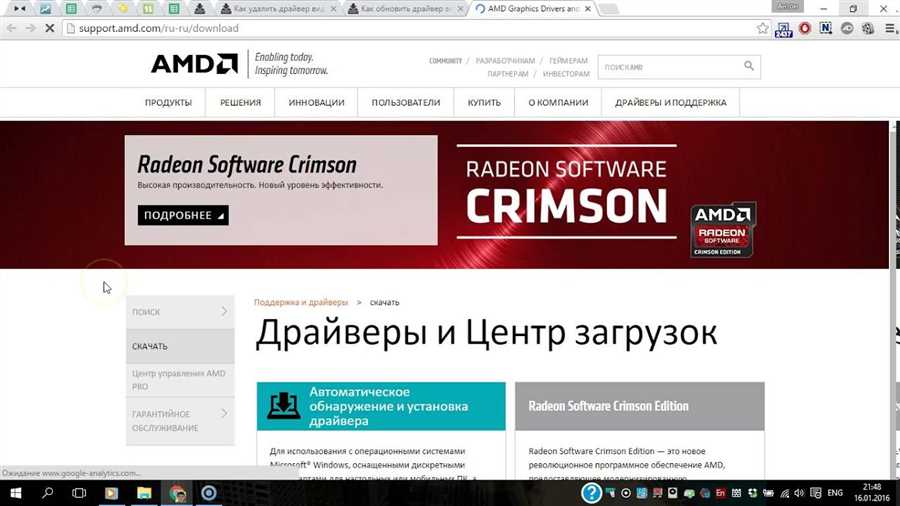
Task: Select the КУПИТЬ menu item
Action: point(484,102)
